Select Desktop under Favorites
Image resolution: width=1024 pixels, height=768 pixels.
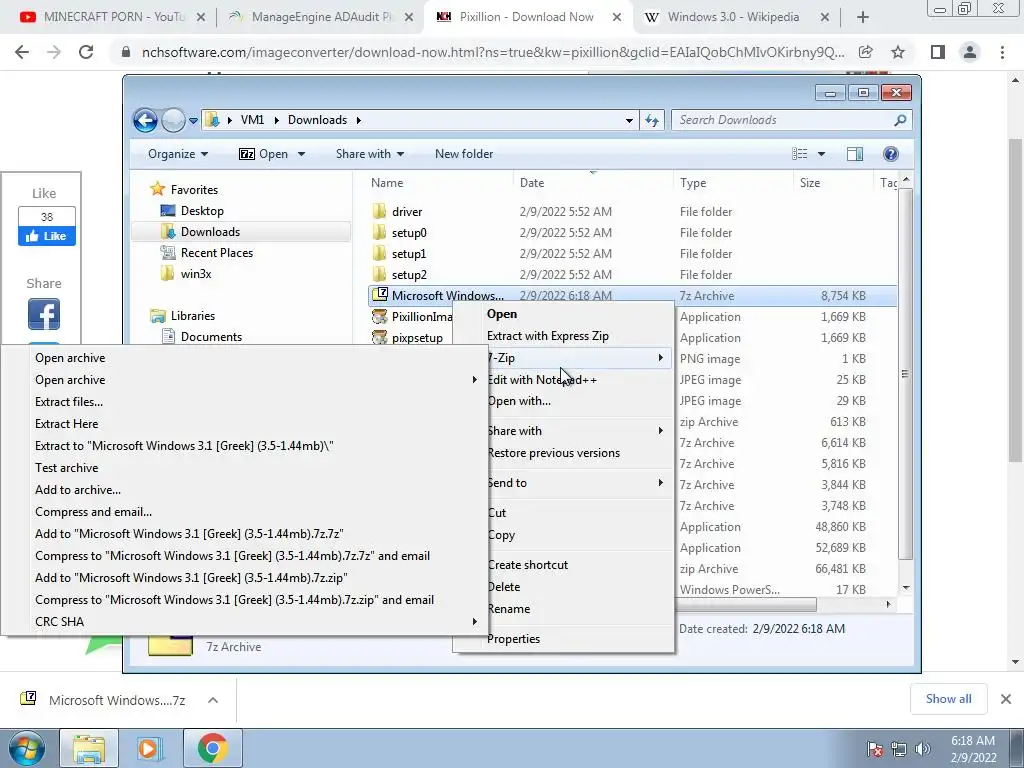(x=202, y=211)
